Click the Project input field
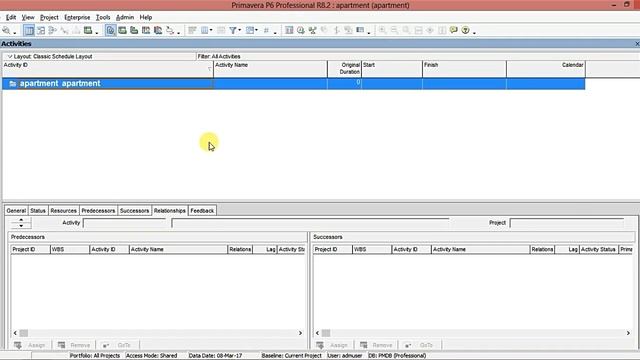The image size is (640, 360). pos(567,223)
